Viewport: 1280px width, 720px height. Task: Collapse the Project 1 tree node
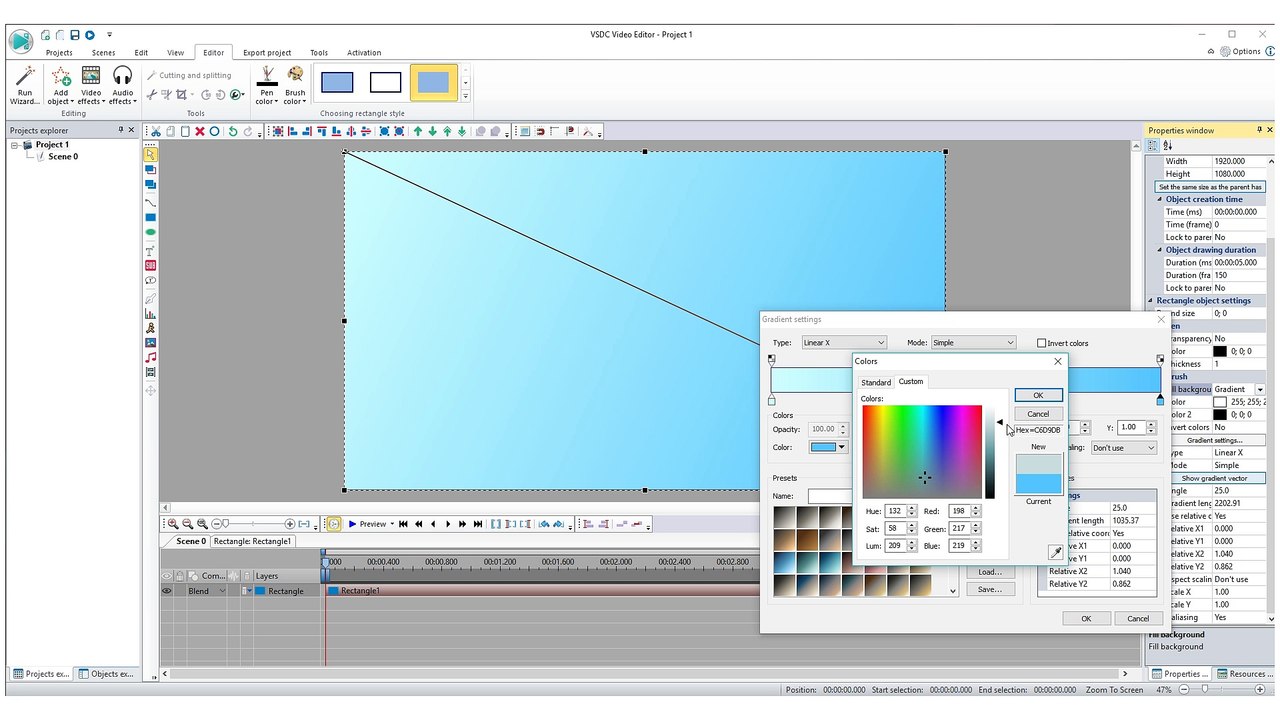[x=16, y=145]
